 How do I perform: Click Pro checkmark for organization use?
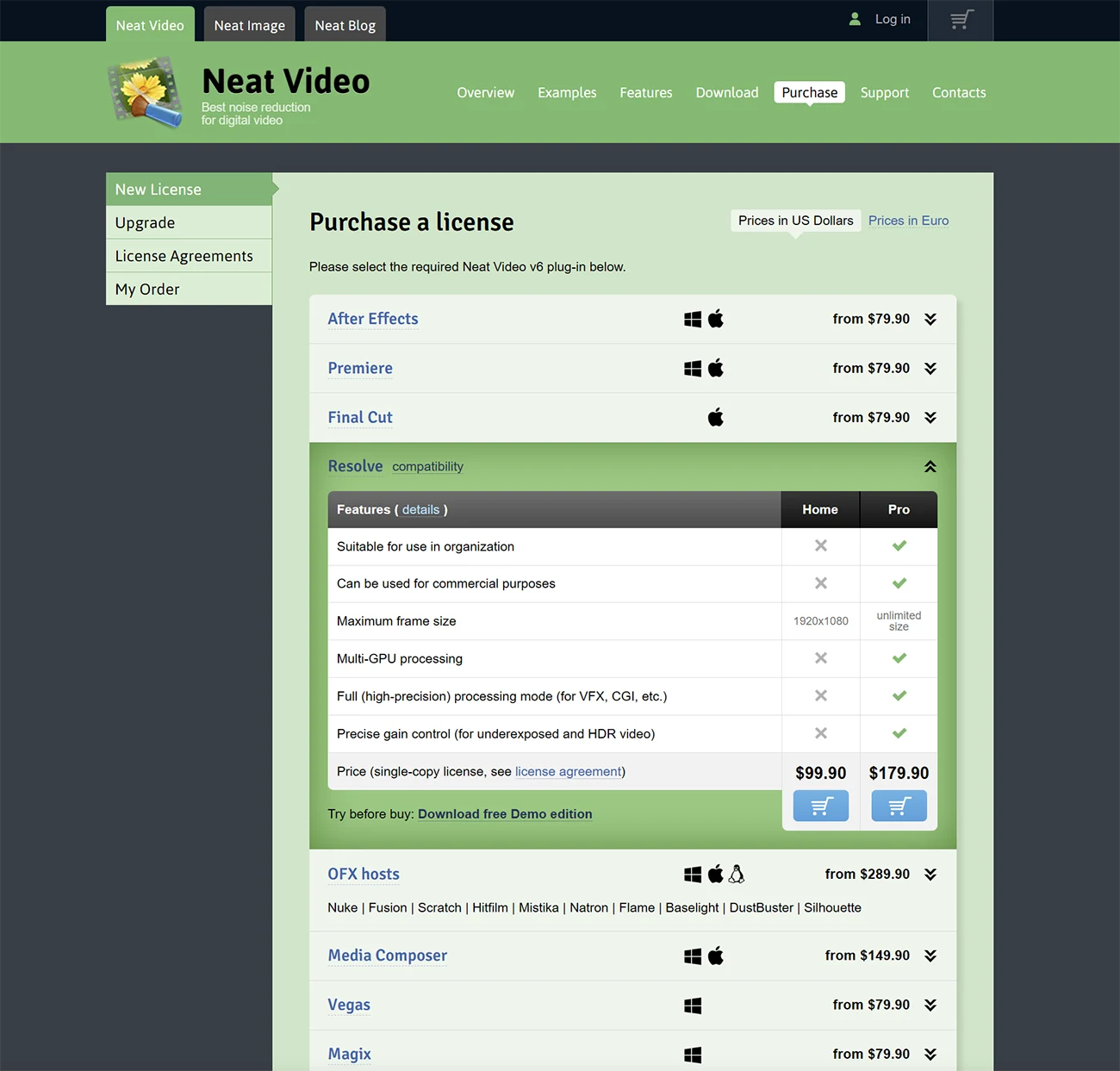coord(899,545)
